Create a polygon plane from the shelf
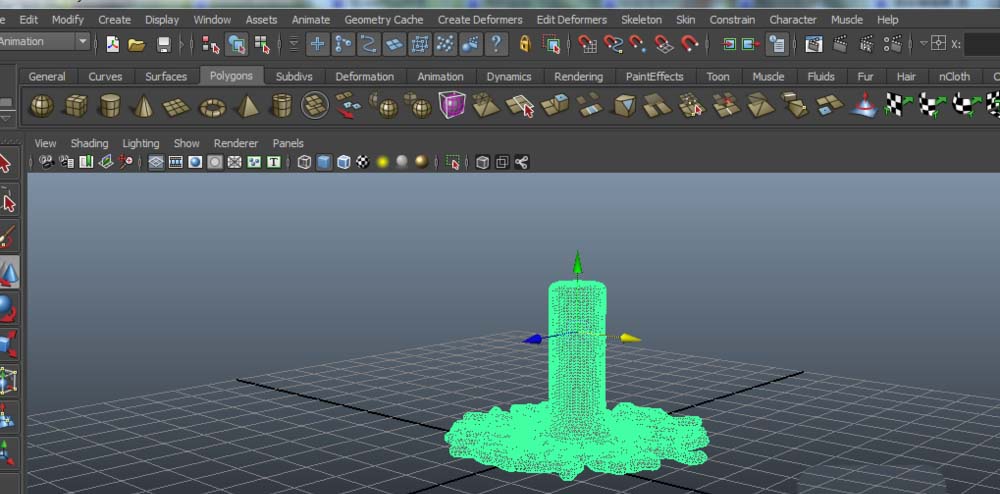 (x=177, y=106)
